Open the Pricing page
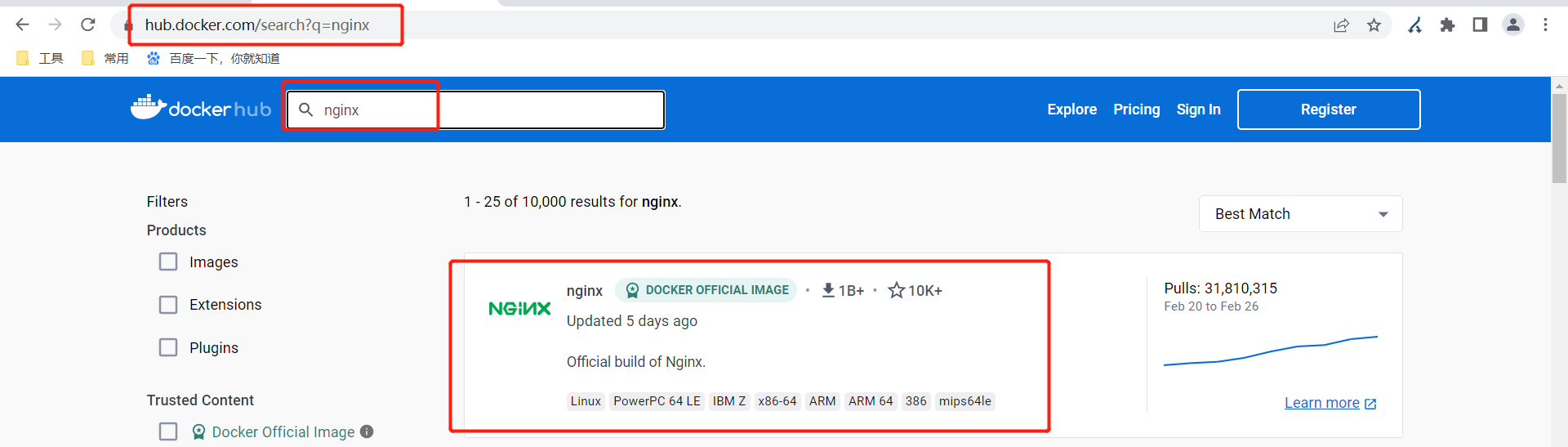 pyautogui.click(x=1136, y=110)
